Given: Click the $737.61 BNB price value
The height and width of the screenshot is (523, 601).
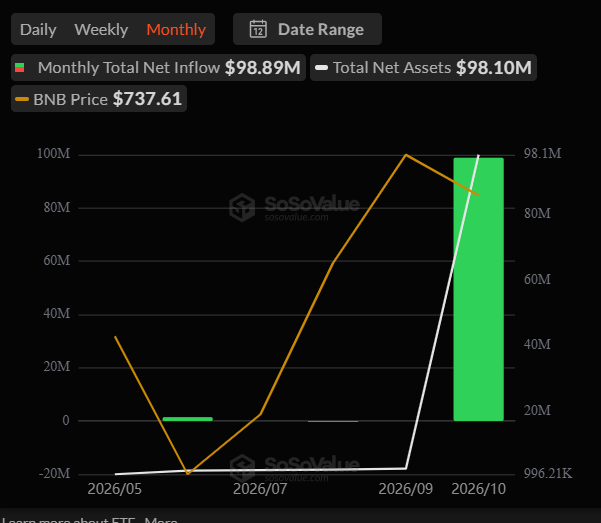Looking at the screenshot, I should 147,99.
